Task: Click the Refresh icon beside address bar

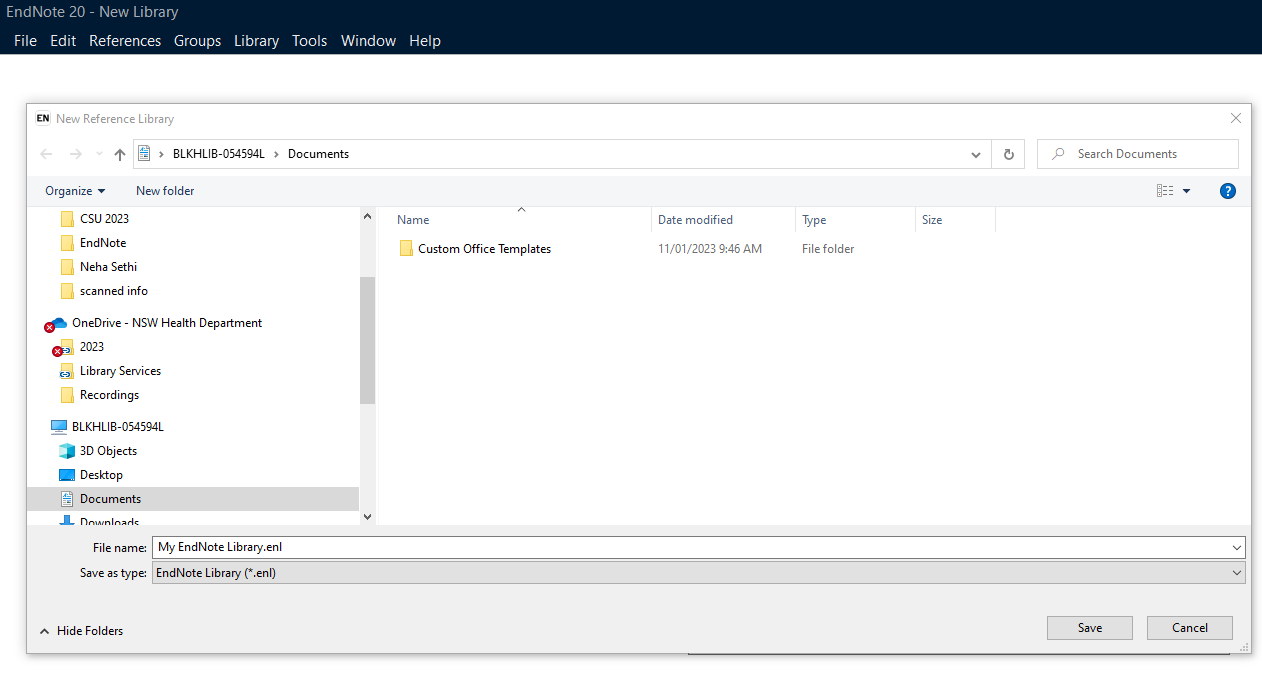Action: (1008, 154)
